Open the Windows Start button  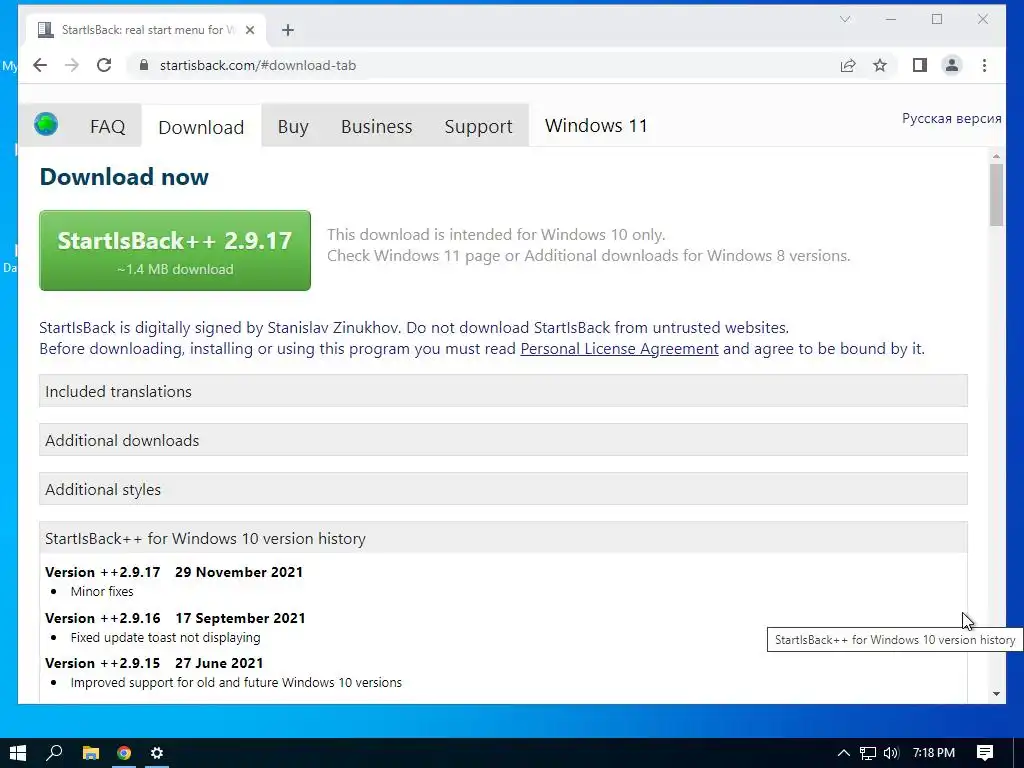[x=18, y=753]
